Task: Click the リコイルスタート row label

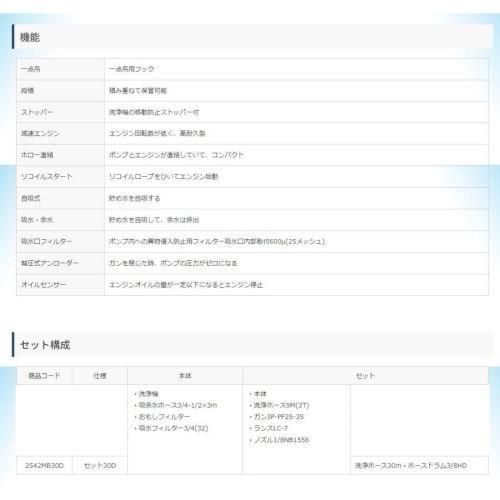Action: 47,177
